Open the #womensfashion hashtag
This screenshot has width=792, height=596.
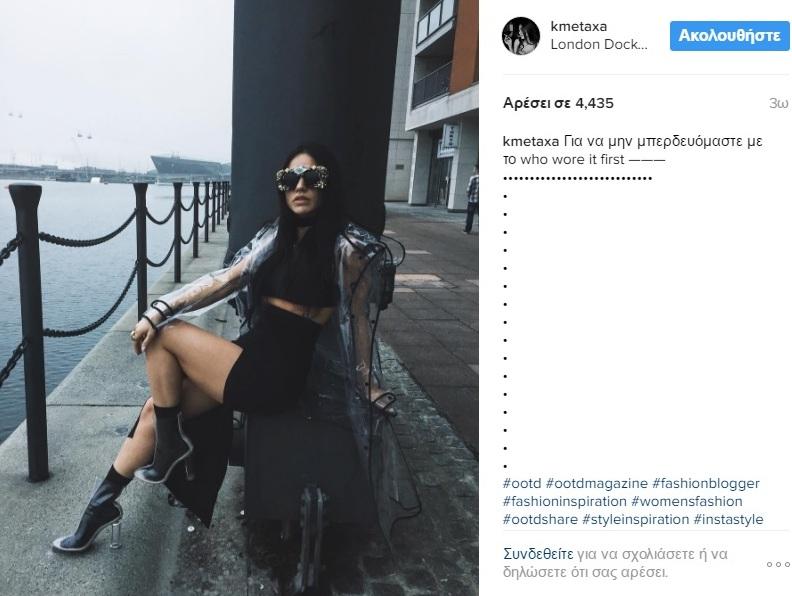[x=687, y=502]
